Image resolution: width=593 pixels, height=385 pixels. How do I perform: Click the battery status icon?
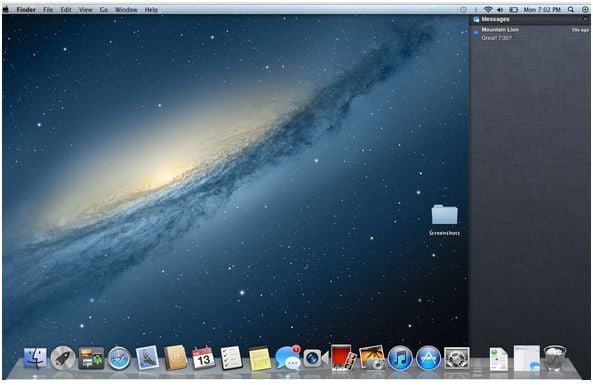click(x=513, y=10)
